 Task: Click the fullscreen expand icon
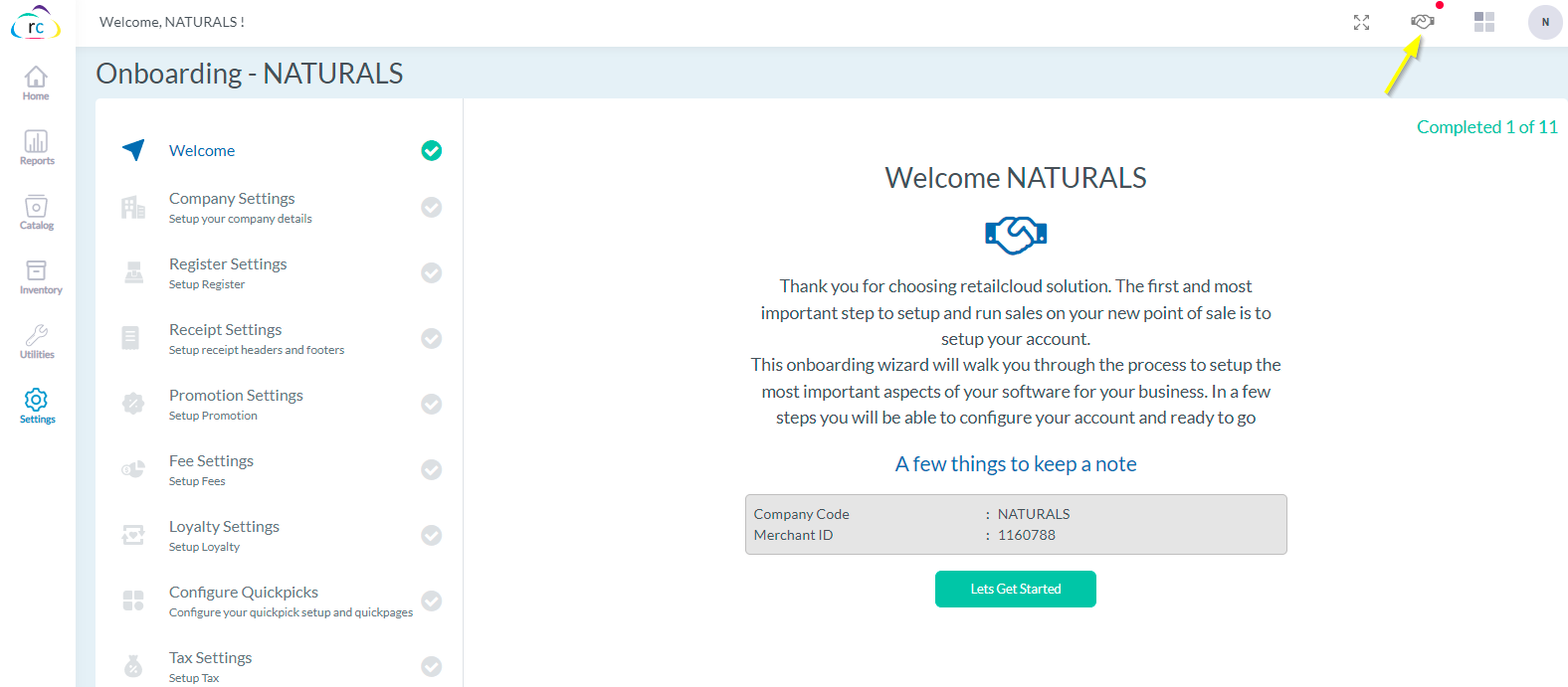click(x=1361, y=23)
